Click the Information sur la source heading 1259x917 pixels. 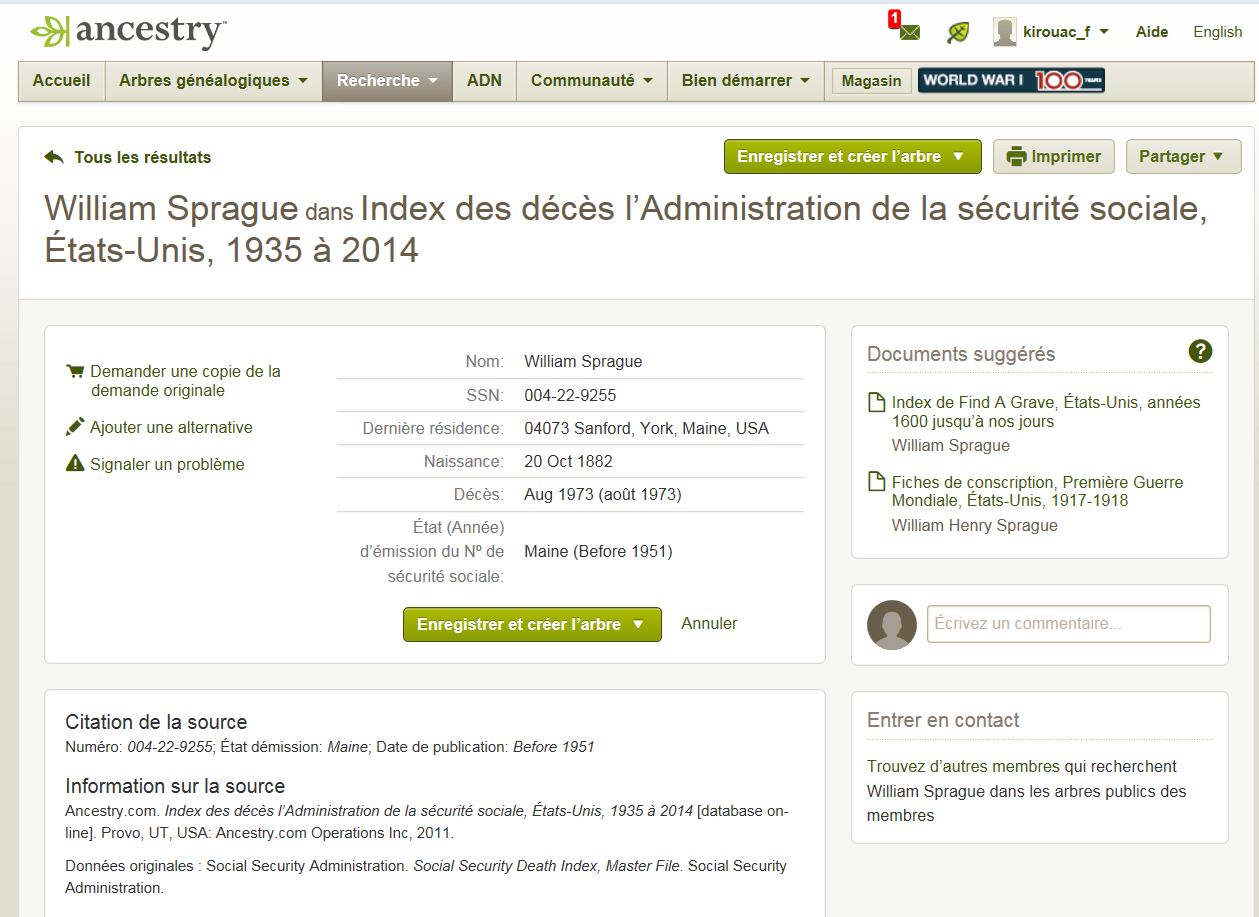tap(175, 786)
